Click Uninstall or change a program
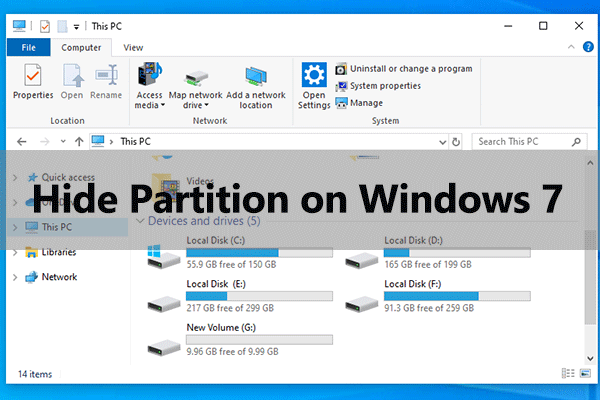This screenshot has width=600, height=400. pyautogui.click(x=404, y=69)
